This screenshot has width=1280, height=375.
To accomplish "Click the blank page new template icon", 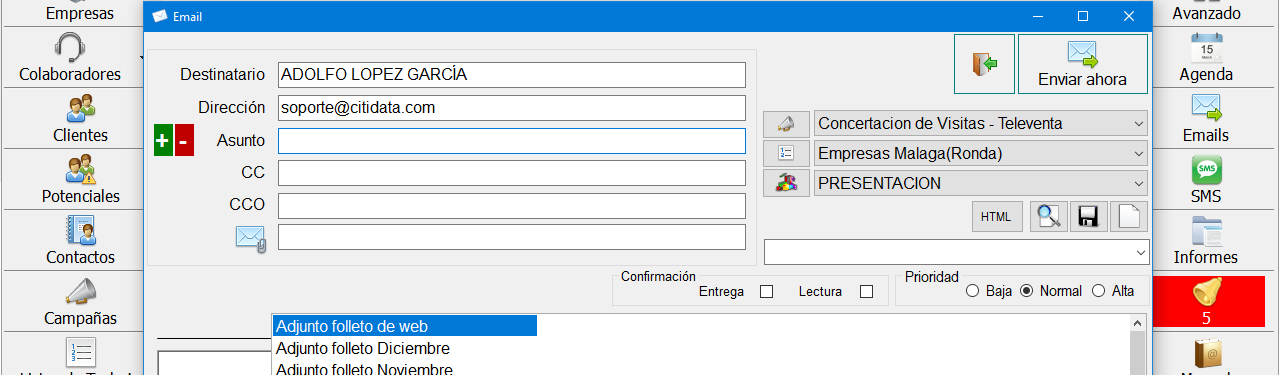I will pyautogui.click(x=1129, y=216).
